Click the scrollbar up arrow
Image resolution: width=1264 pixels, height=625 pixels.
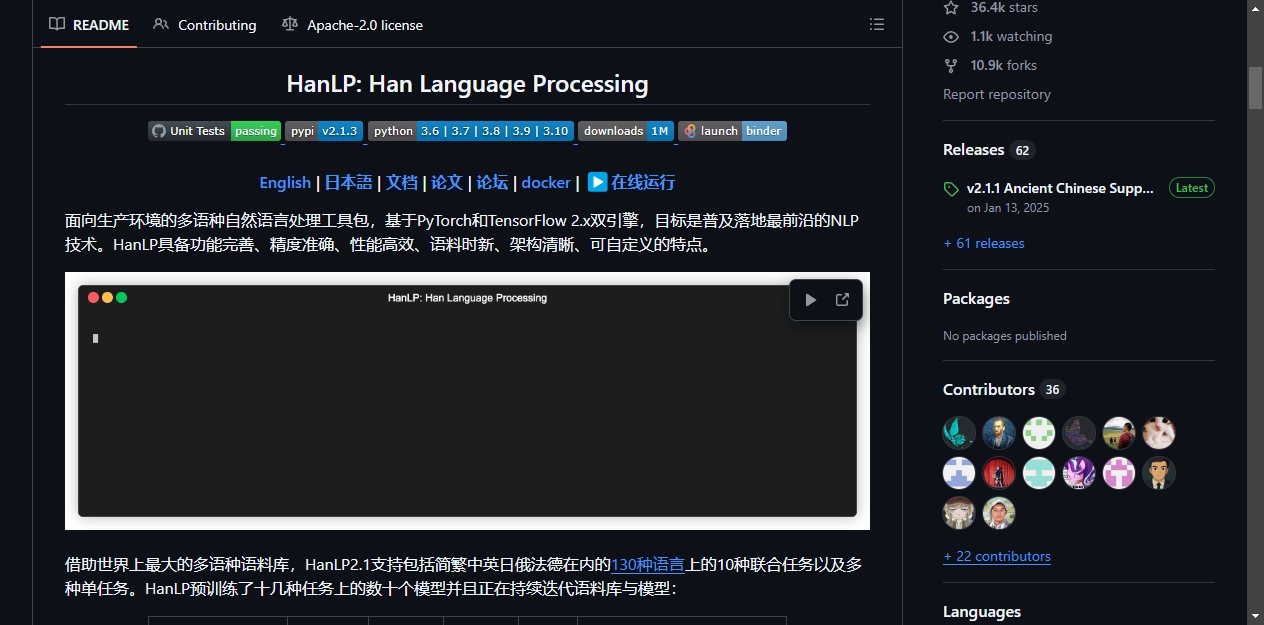pos(1255,8)
